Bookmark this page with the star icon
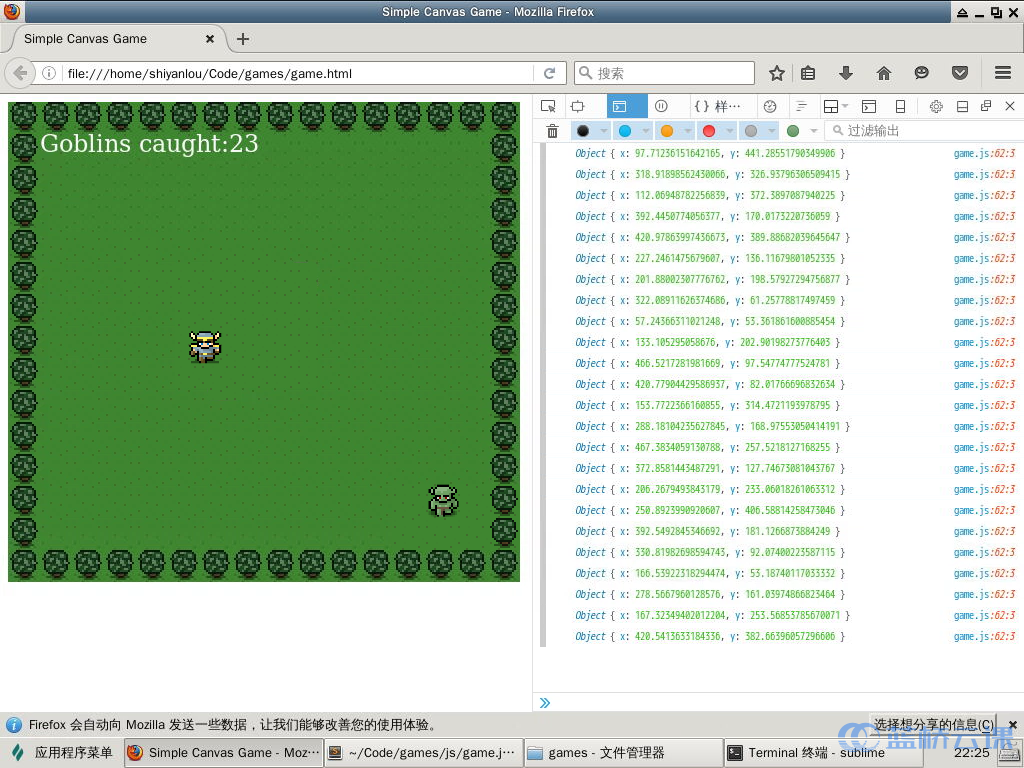Image resolution: width=1024 pixels, height=768 pixels. [777, 72]
